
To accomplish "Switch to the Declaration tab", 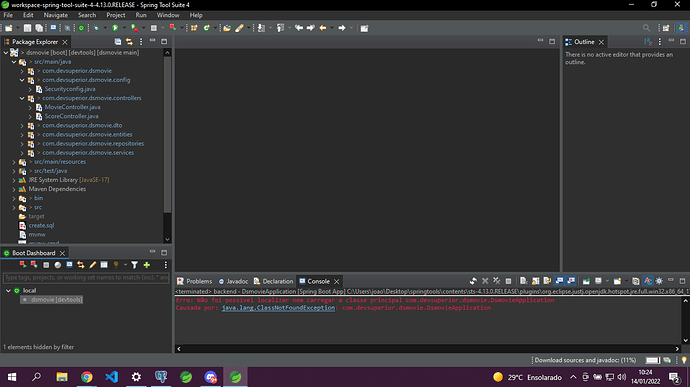I will pos(273,281).
